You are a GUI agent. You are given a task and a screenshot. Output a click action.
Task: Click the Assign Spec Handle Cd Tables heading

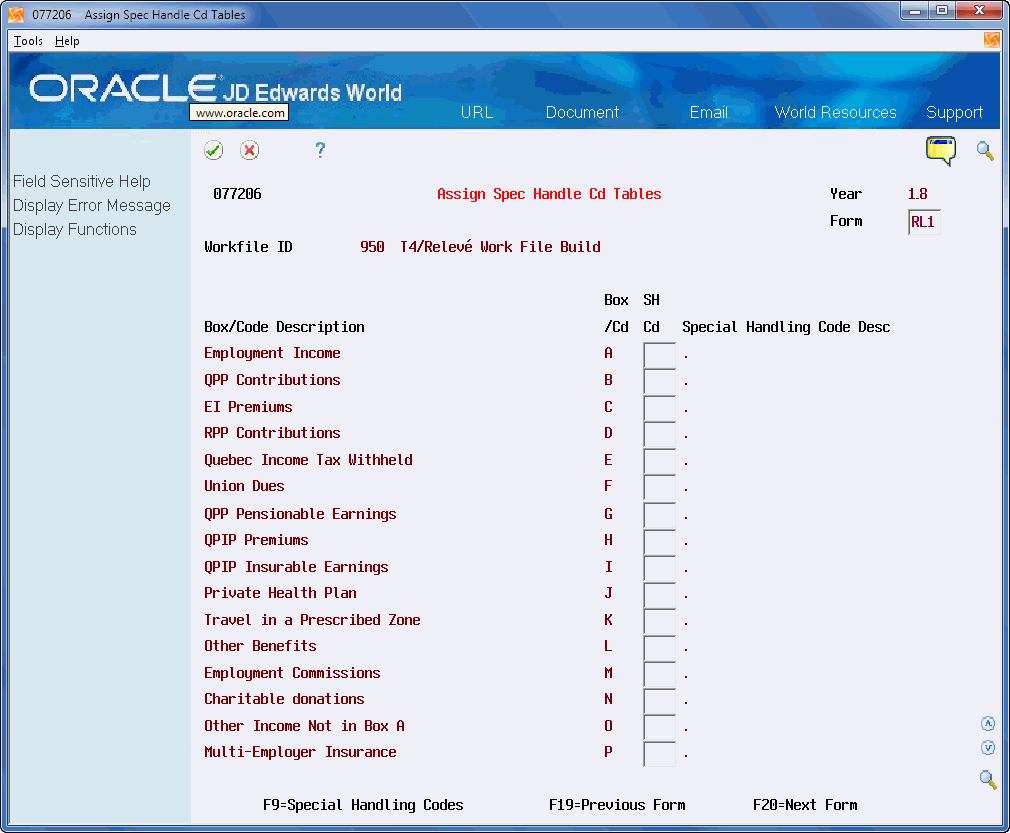pyautogui.click(x=549, y=194)
